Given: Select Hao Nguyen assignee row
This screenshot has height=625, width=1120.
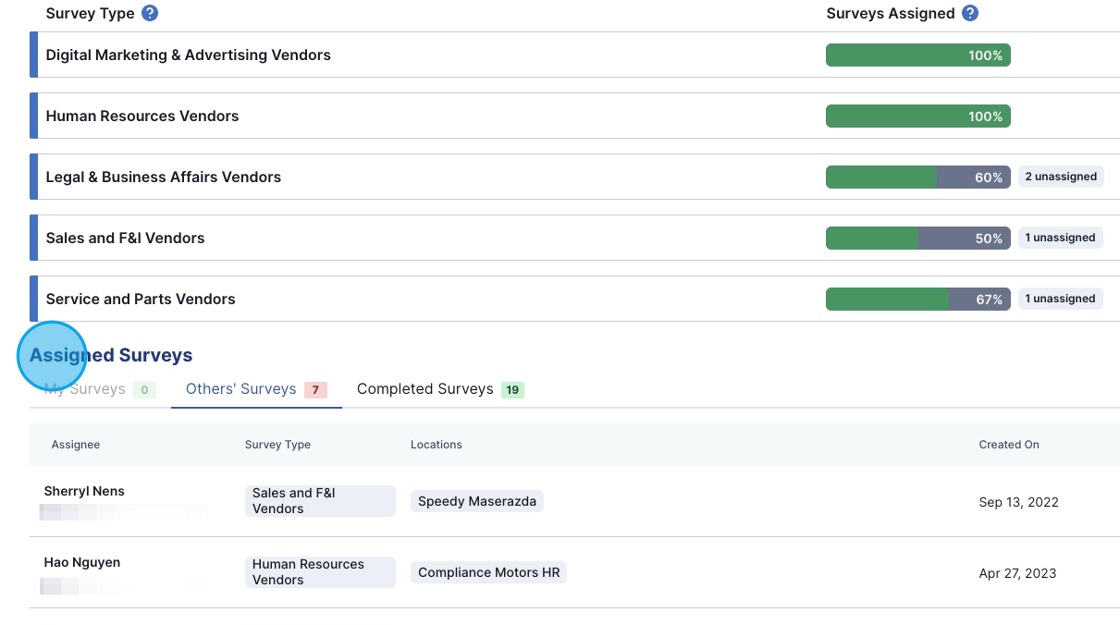Looking at the screenshot, I should (82, 562).
